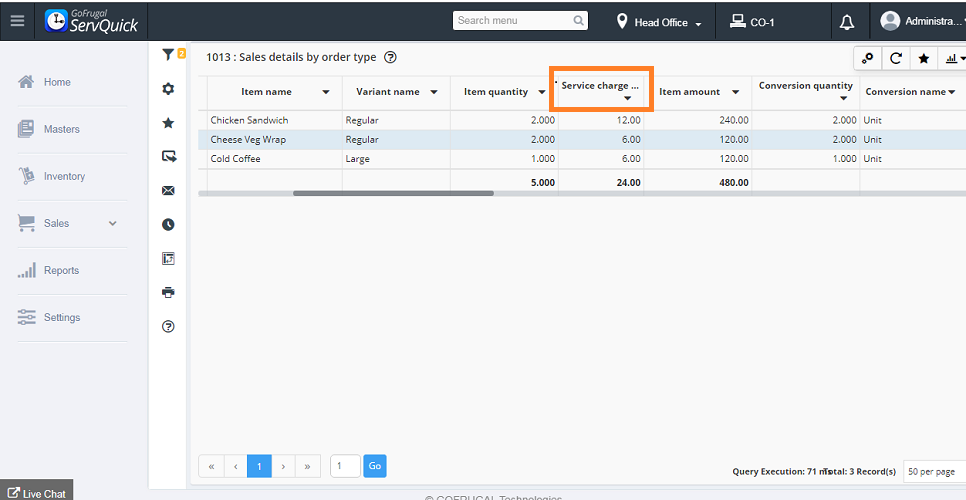Image resolution: width=966 pixels, height=500 pixels.
Task: Click the Administrator account name
Action: [933, 21]
